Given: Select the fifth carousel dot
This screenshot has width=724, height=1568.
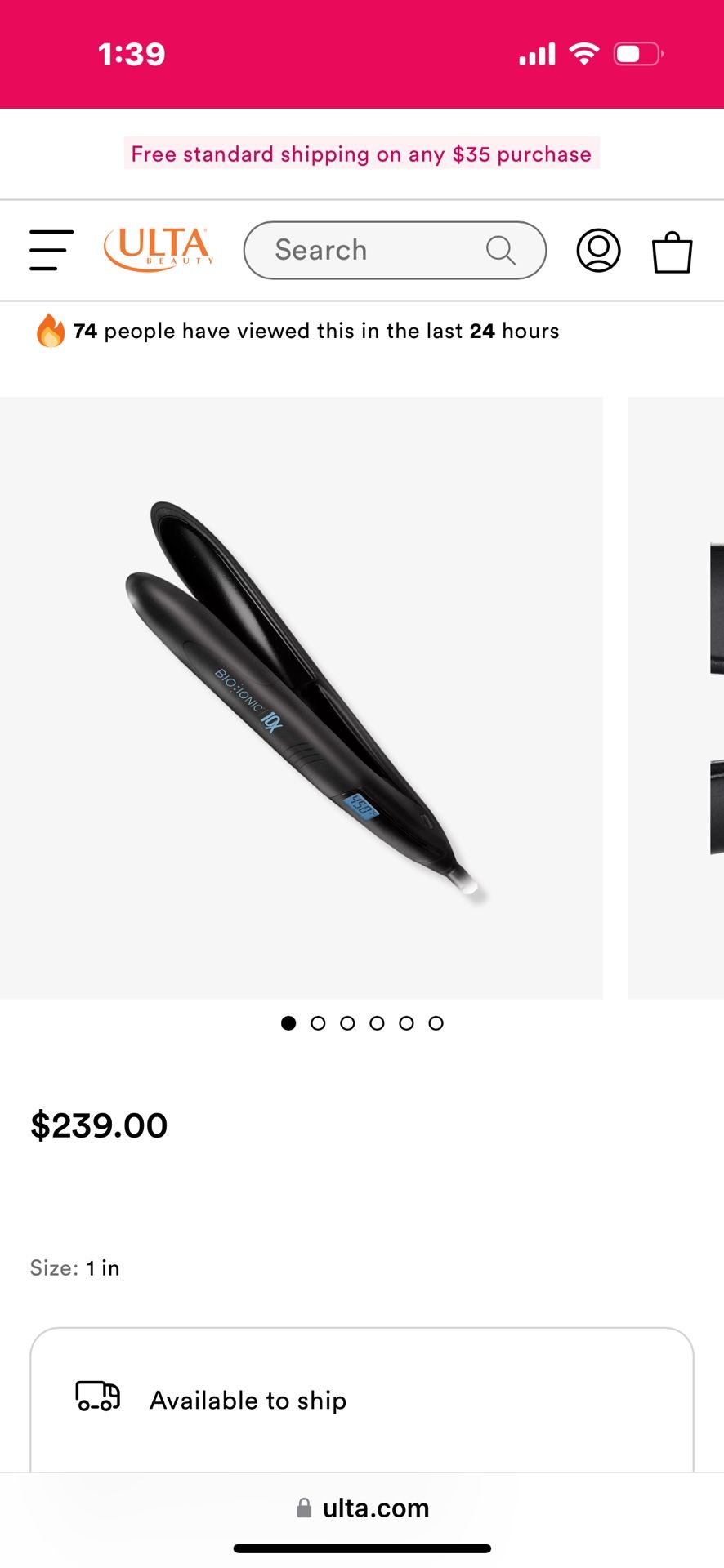Looking at the screenshot, I should coord(406,1023).
